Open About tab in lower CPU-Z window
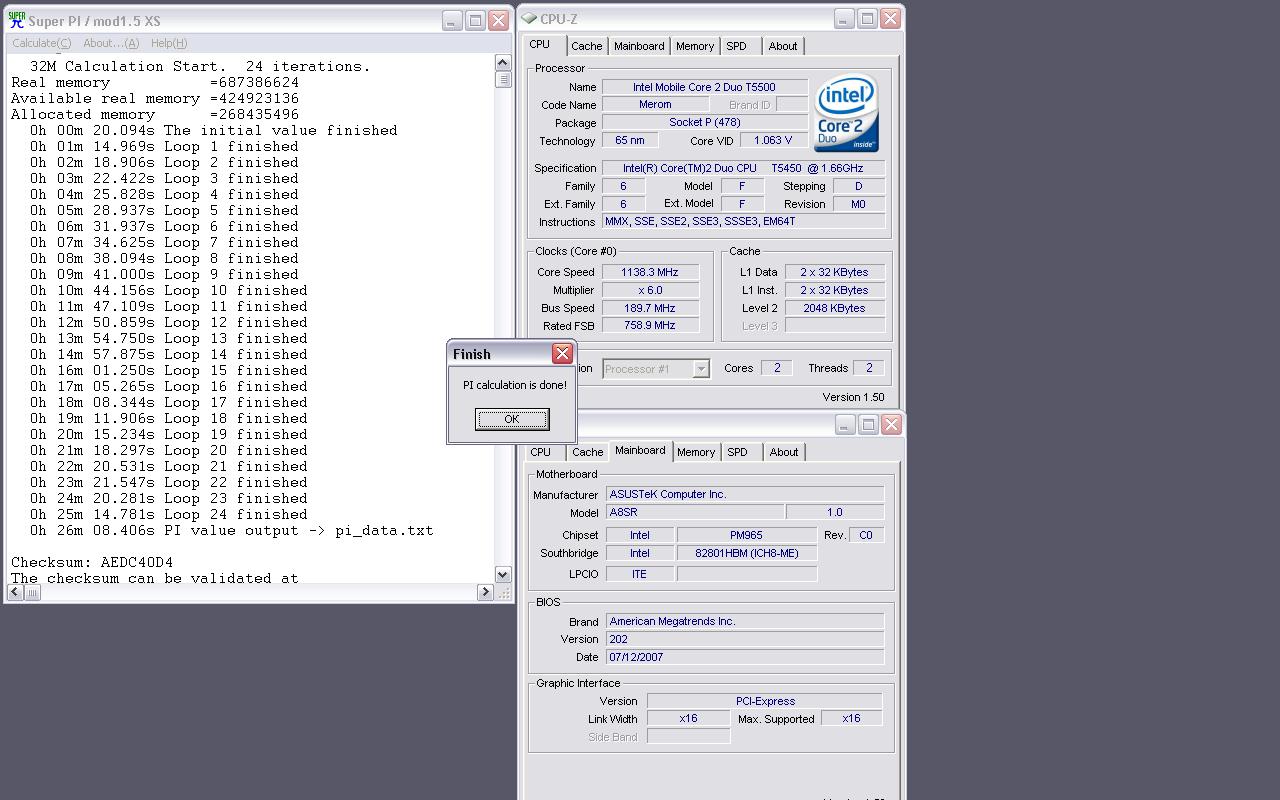1280x800 pixels. click(784, 452)
